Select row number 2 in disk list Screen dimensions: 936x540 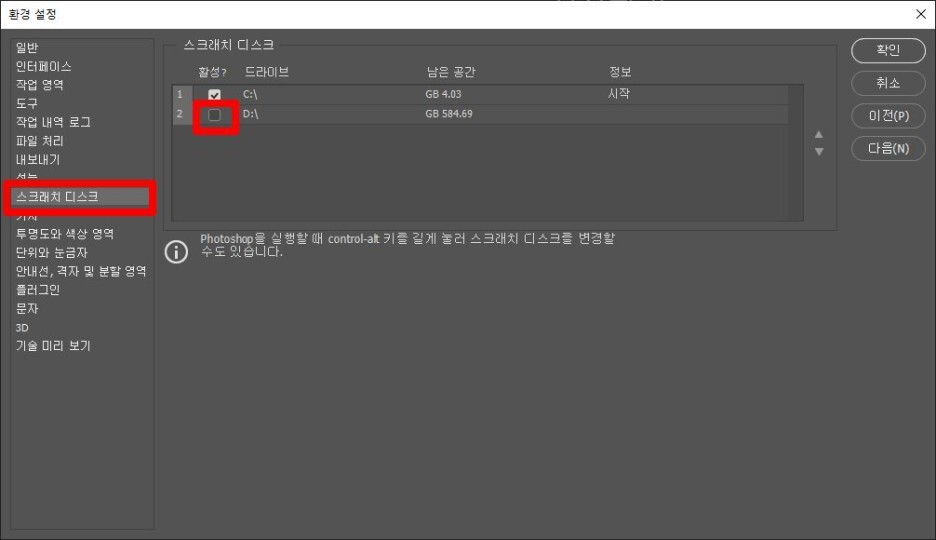point(181,114)
